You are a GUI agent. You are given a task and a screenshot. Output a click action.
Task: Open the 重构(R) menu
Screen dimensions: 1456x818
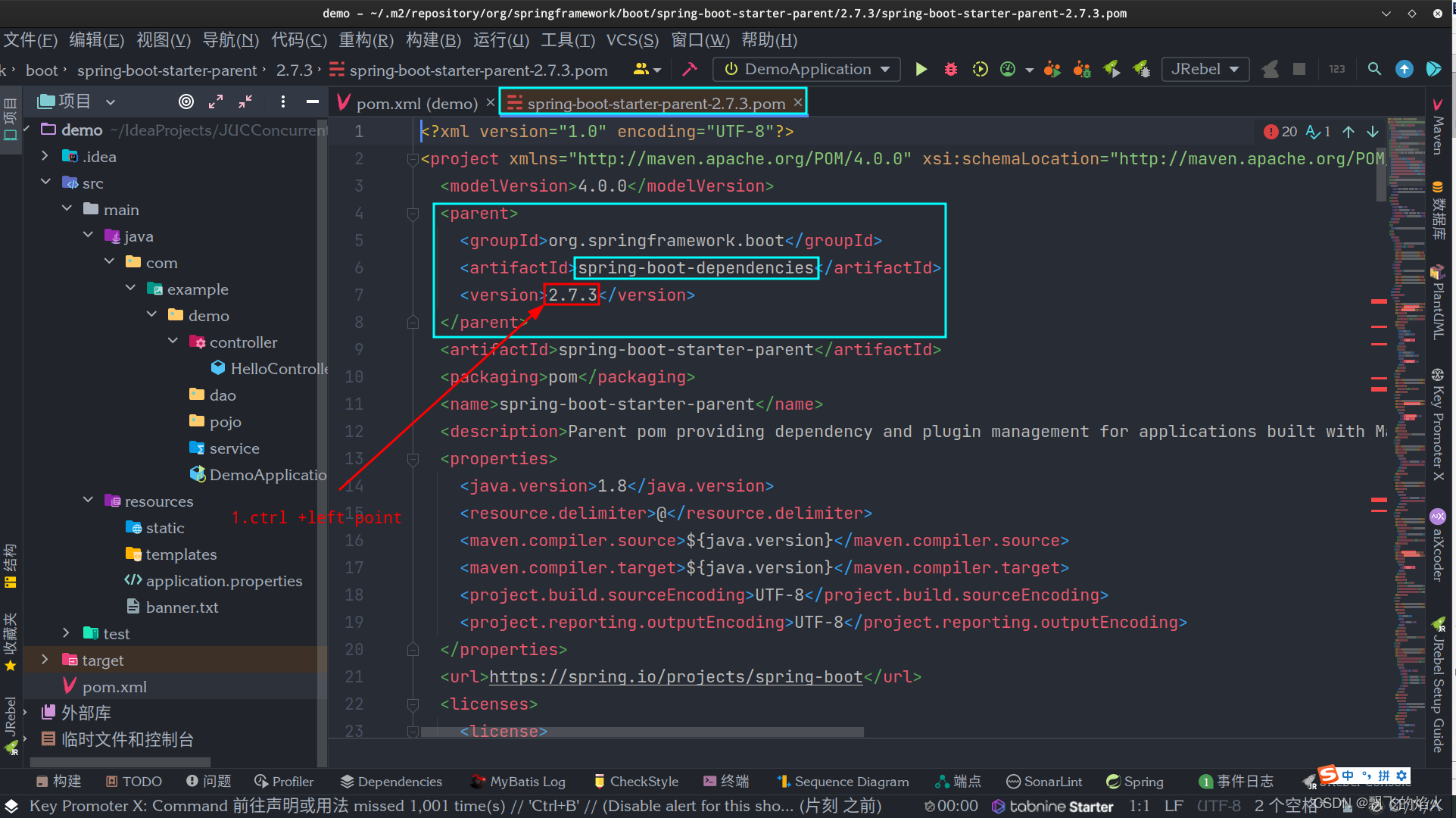coord(366,40)
